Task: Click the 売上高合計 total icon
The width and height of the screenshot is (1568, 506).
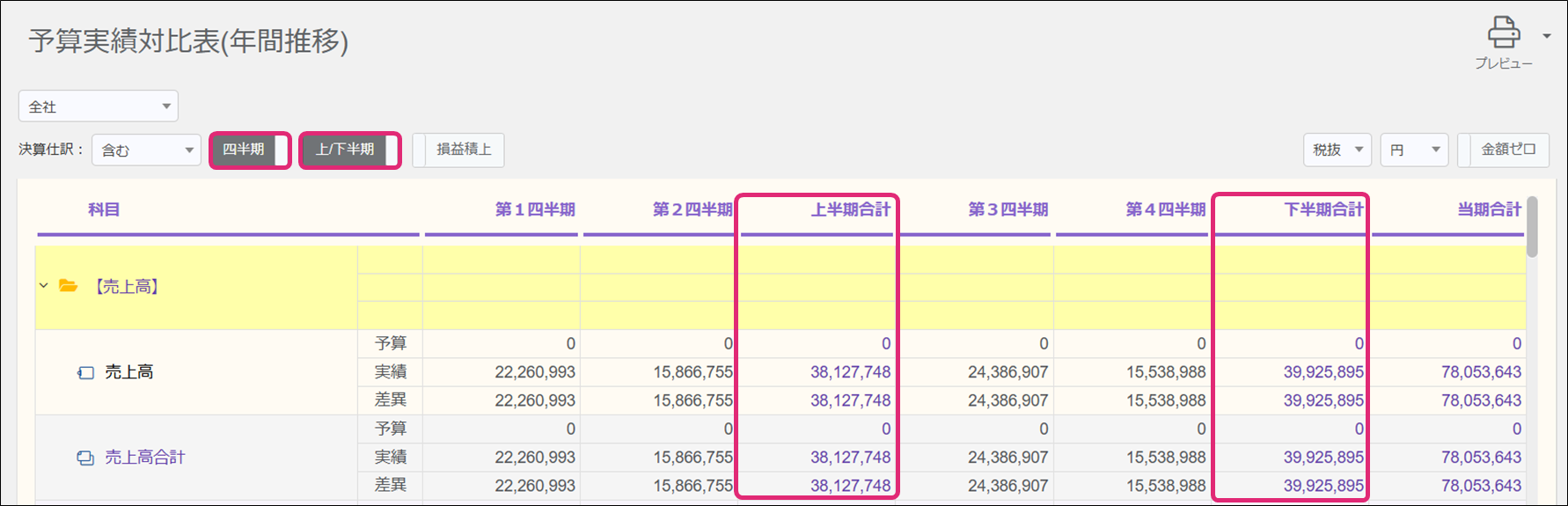Action: (85, 458)
